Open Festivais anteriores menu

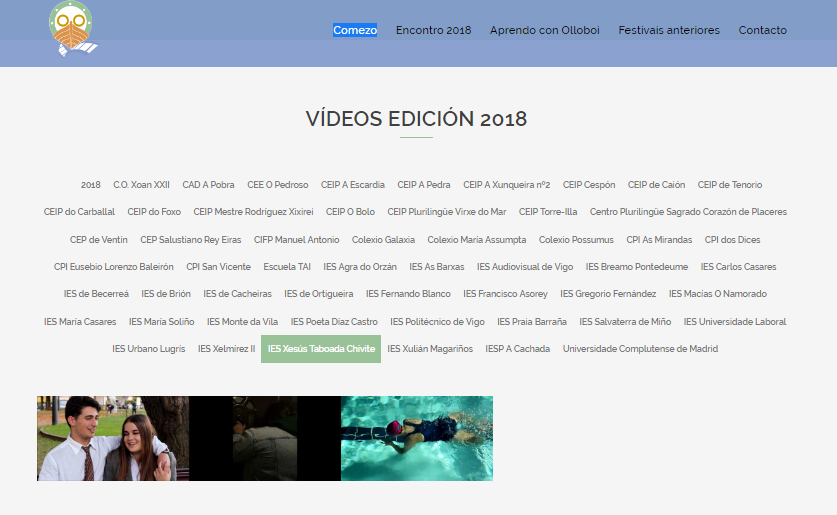tap(669, 30)
